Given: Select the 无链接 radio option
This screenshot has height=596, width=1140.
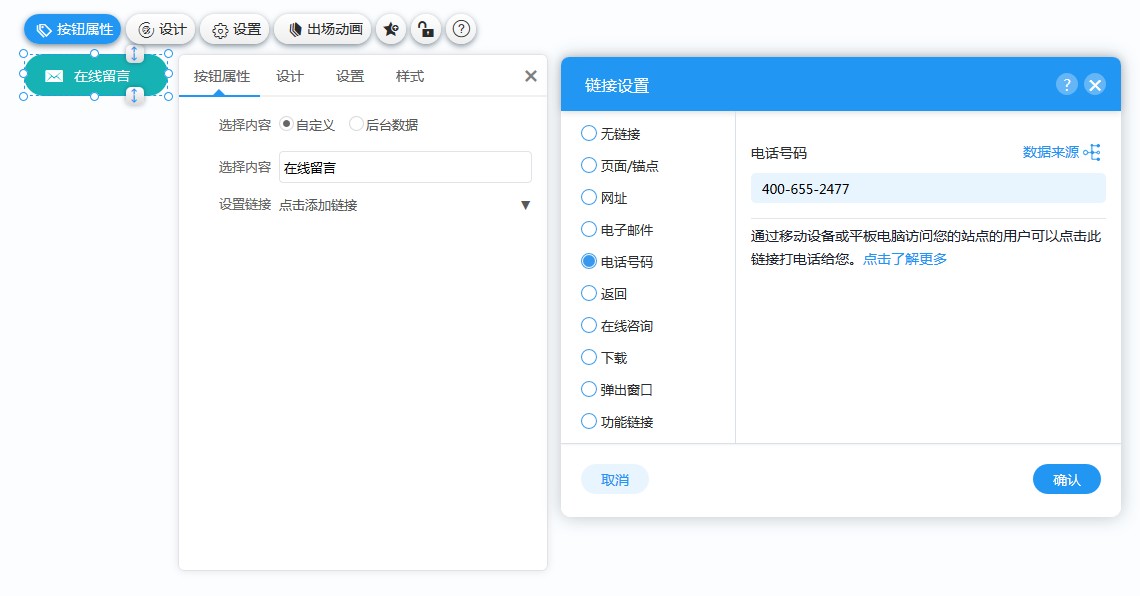Looking at the screenshot, I should click(x=588, y=133).
